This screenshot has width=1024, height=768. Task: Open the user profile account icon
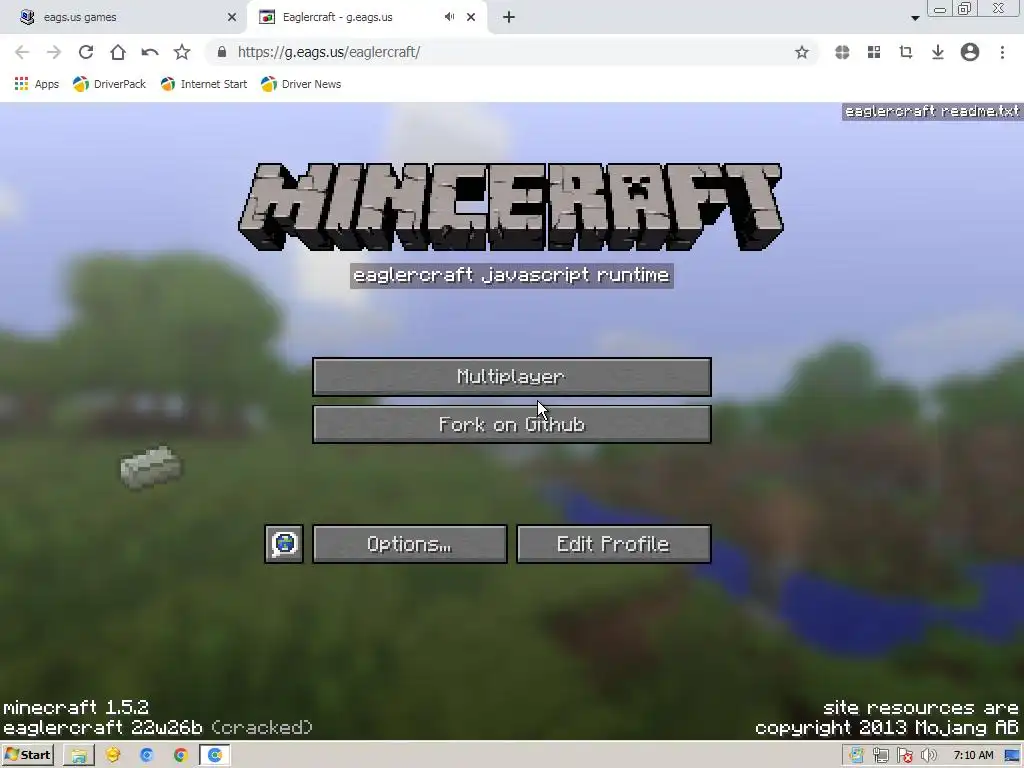pyautogui.click(x=970, y=52)
